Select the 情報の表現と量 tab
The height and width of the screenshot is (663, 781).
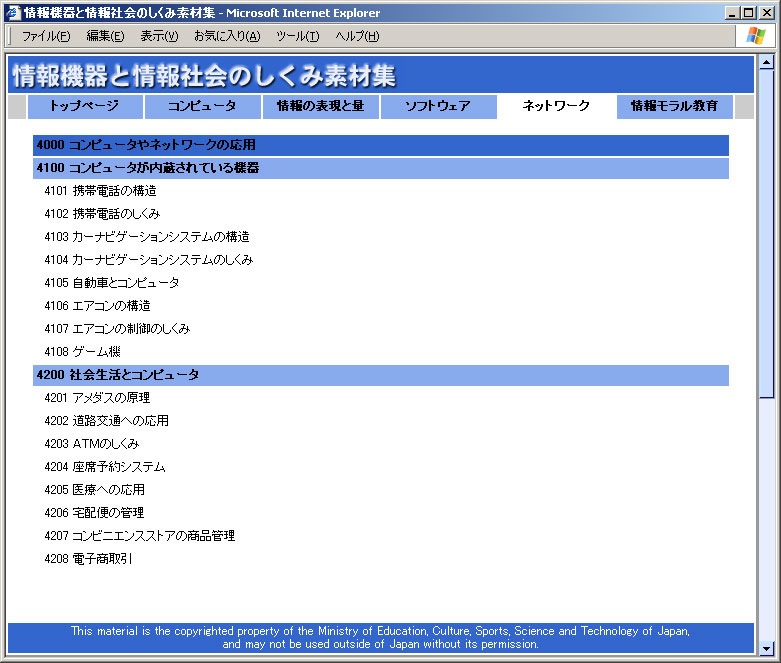coord(320,106)
